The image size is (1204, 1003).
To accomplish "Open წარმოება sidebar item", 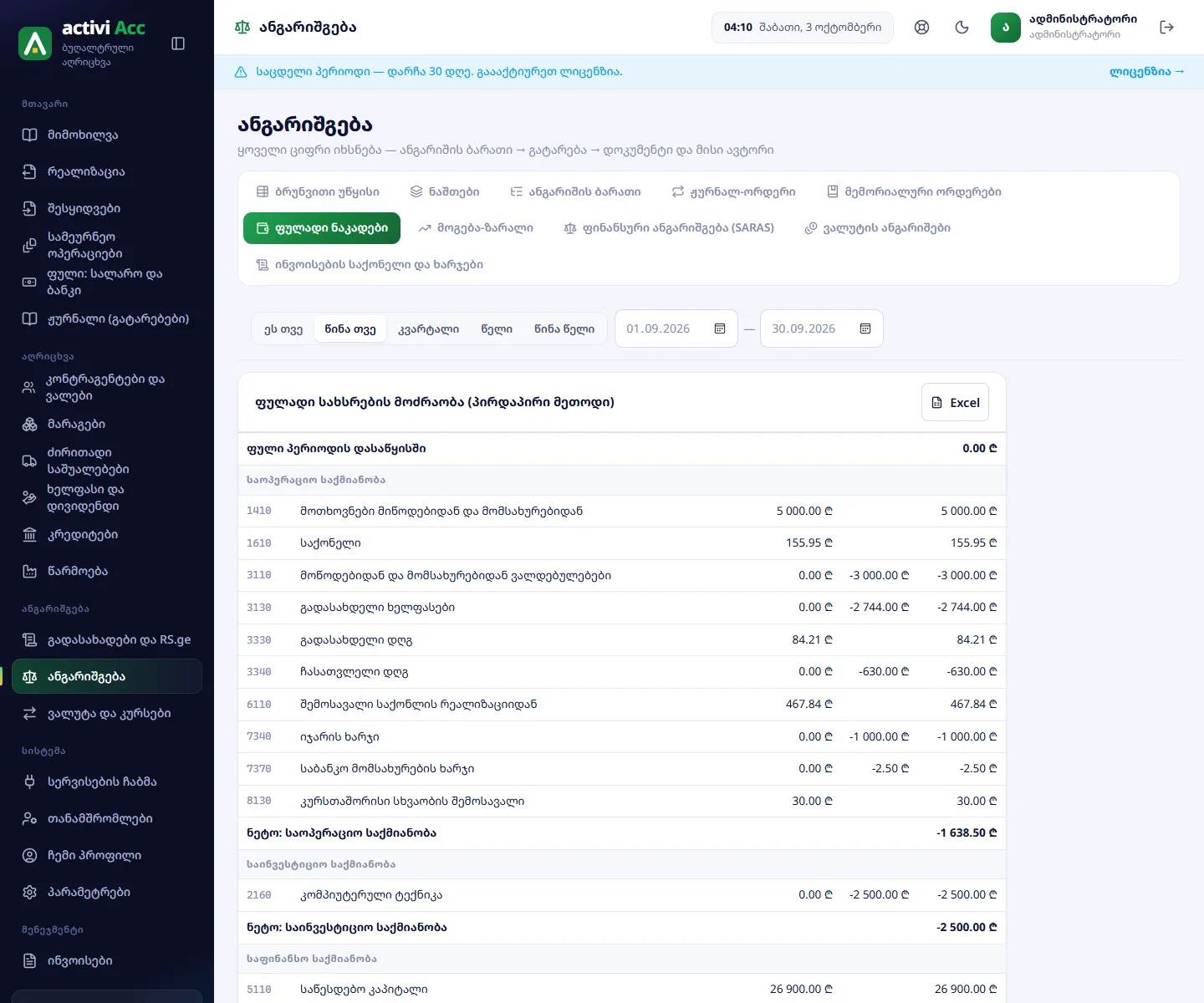I will [x=107, y=571].
